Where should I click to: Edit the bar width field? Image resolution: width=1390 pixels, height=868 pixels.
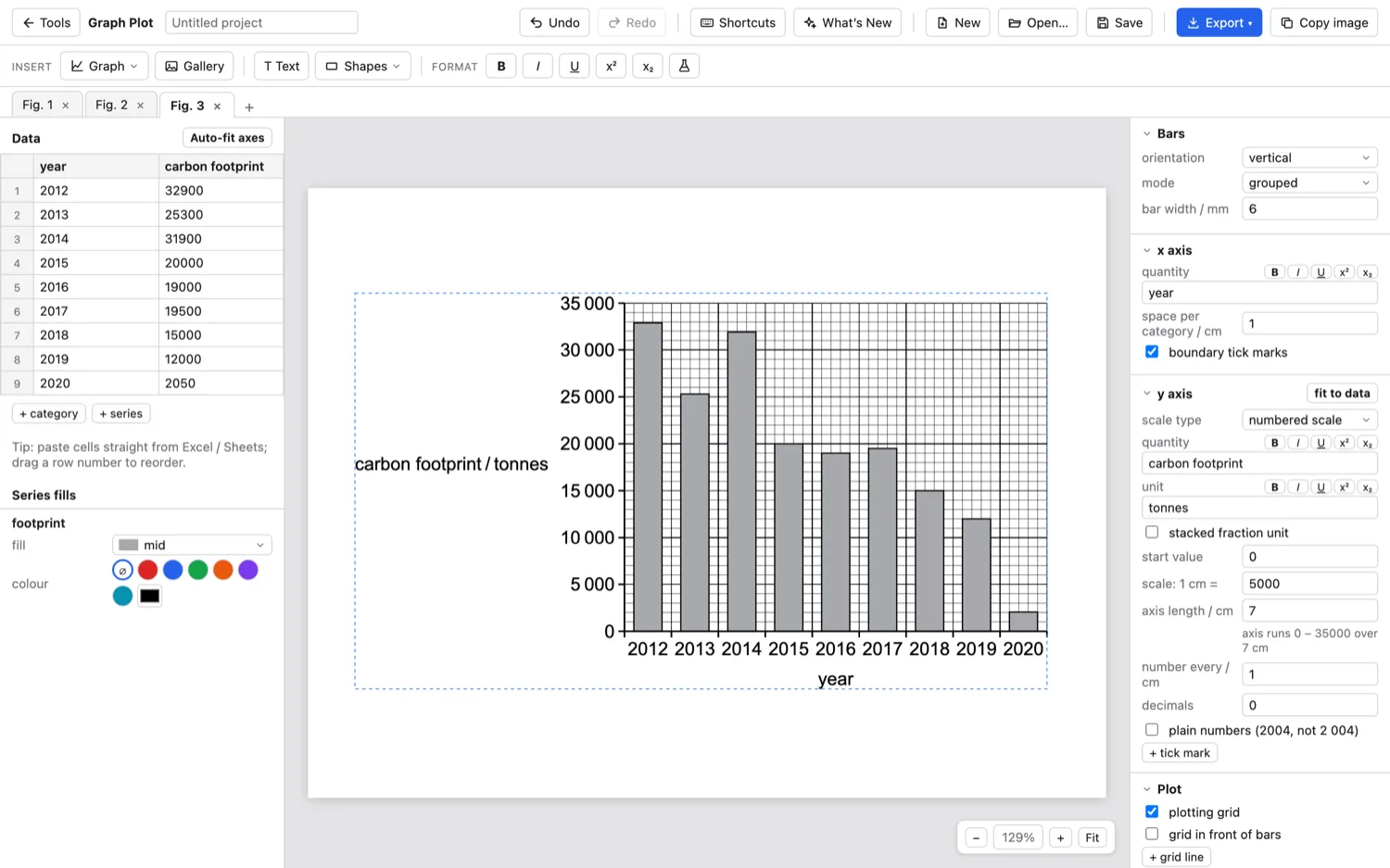click(1309, 208)
